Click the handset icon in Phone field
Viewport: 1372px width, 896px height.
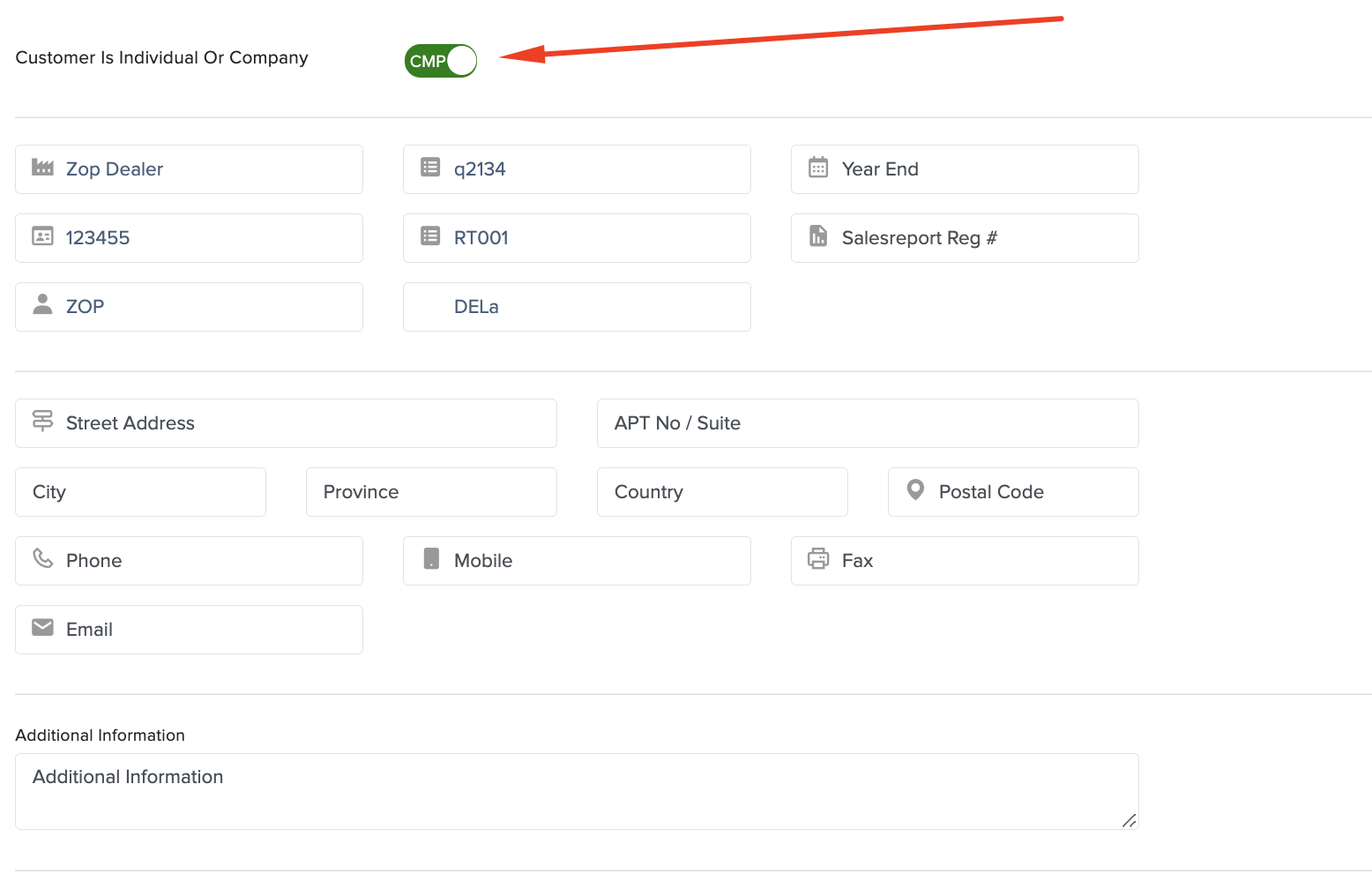[x=42, y=558]
